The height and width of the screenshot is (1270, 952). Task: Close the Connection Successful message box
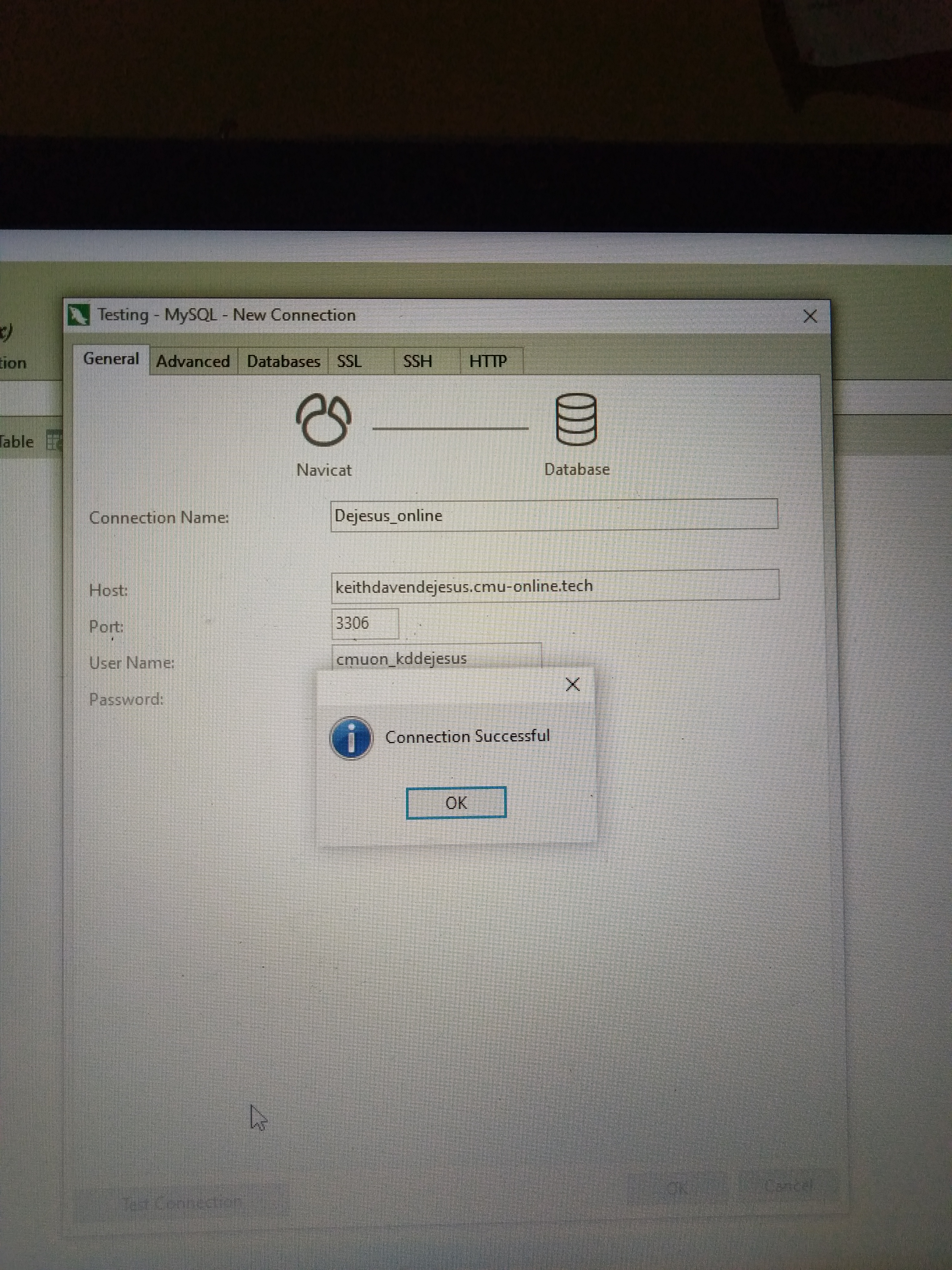pos(572,684)
